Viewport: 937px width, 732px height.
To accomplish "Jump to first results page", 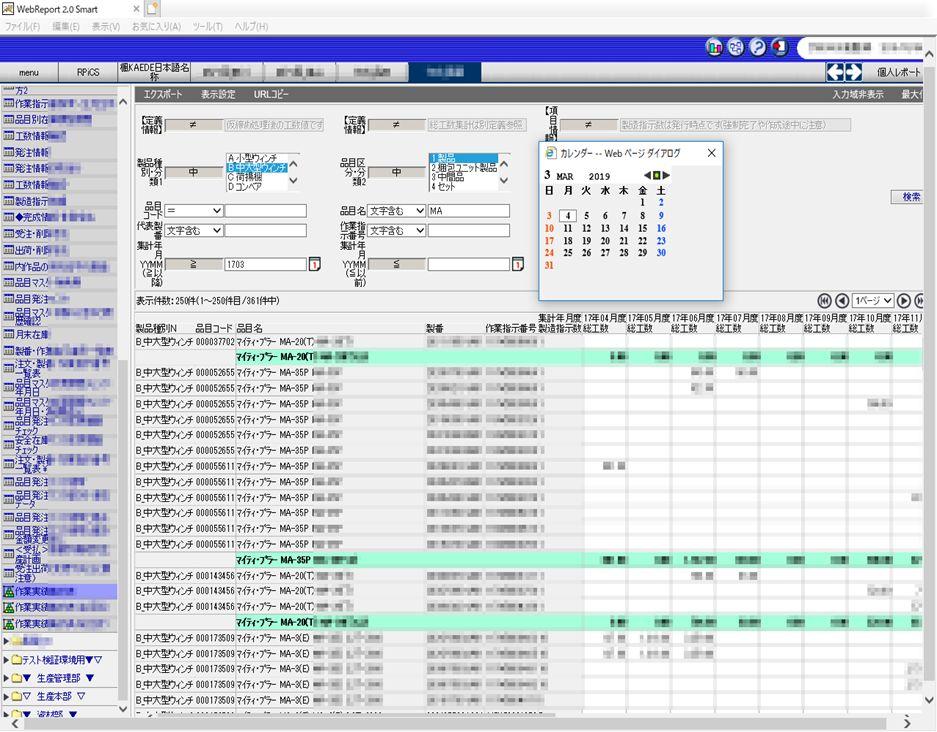I will 825,301.
